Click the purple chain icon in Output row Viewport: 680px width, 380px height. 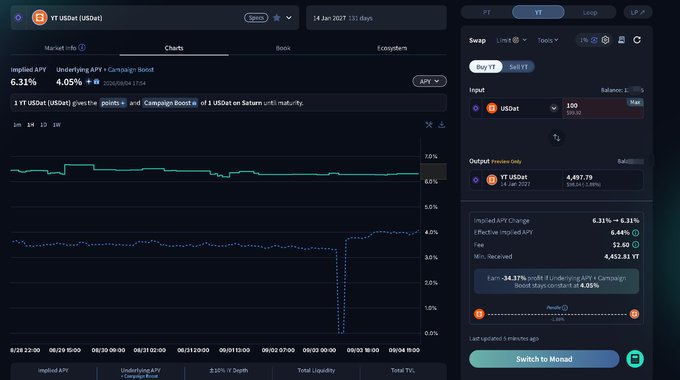[x=476, y=180]
